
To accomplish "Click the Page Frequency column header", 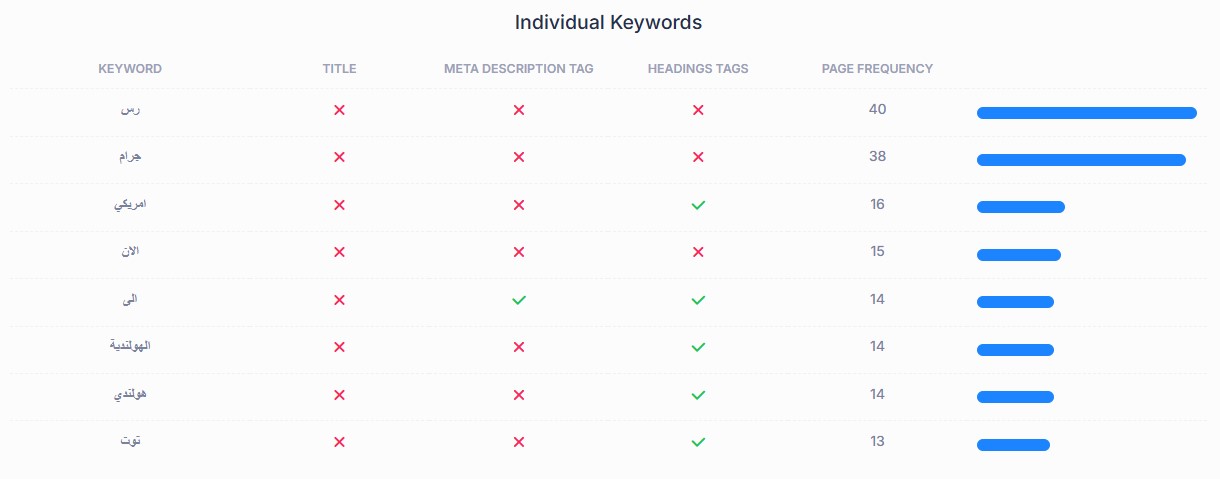I will pos(877,69).
